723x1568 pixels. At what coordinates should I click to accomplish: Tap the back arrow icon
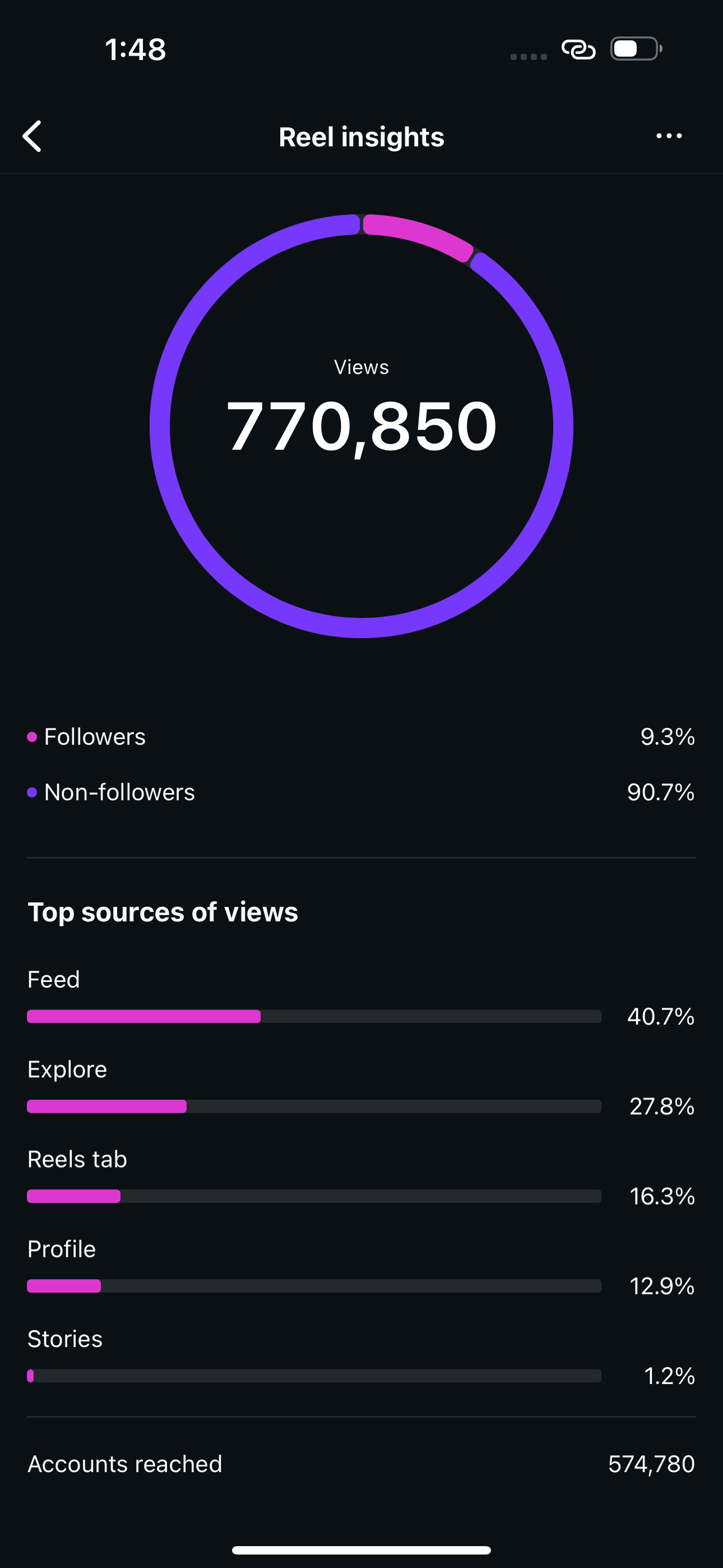[x=31, y=136]
